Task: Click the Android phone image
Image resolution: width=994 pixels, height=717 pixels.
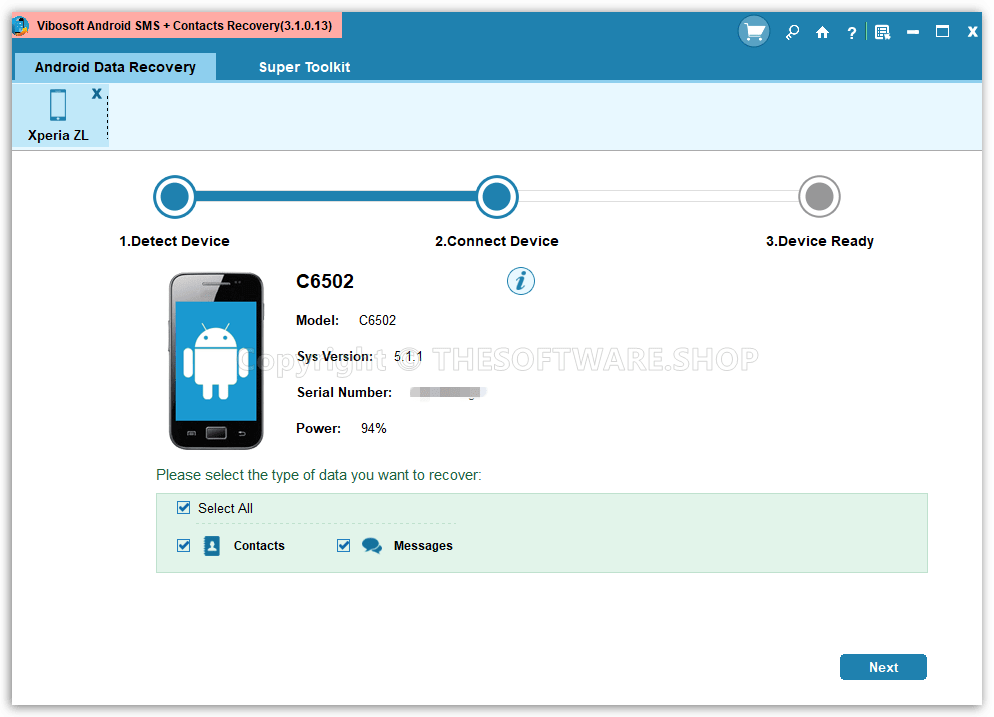Action: click(216, 361)
